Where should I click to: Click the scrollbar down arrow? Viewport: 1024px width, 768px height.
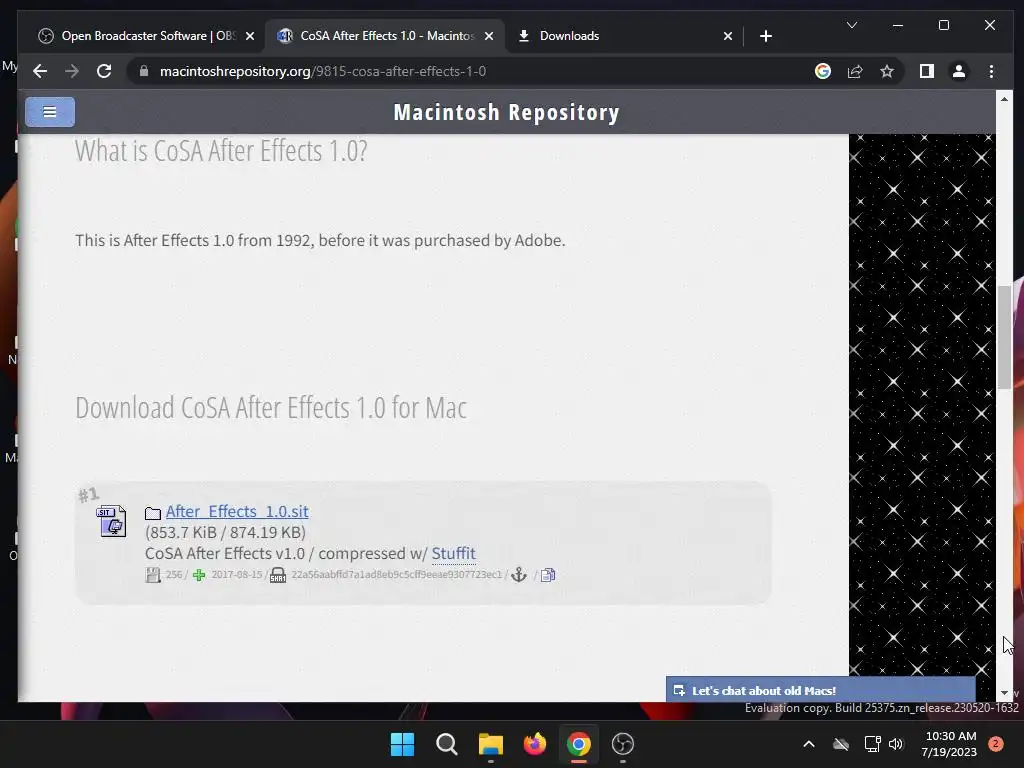(1004, 694)
